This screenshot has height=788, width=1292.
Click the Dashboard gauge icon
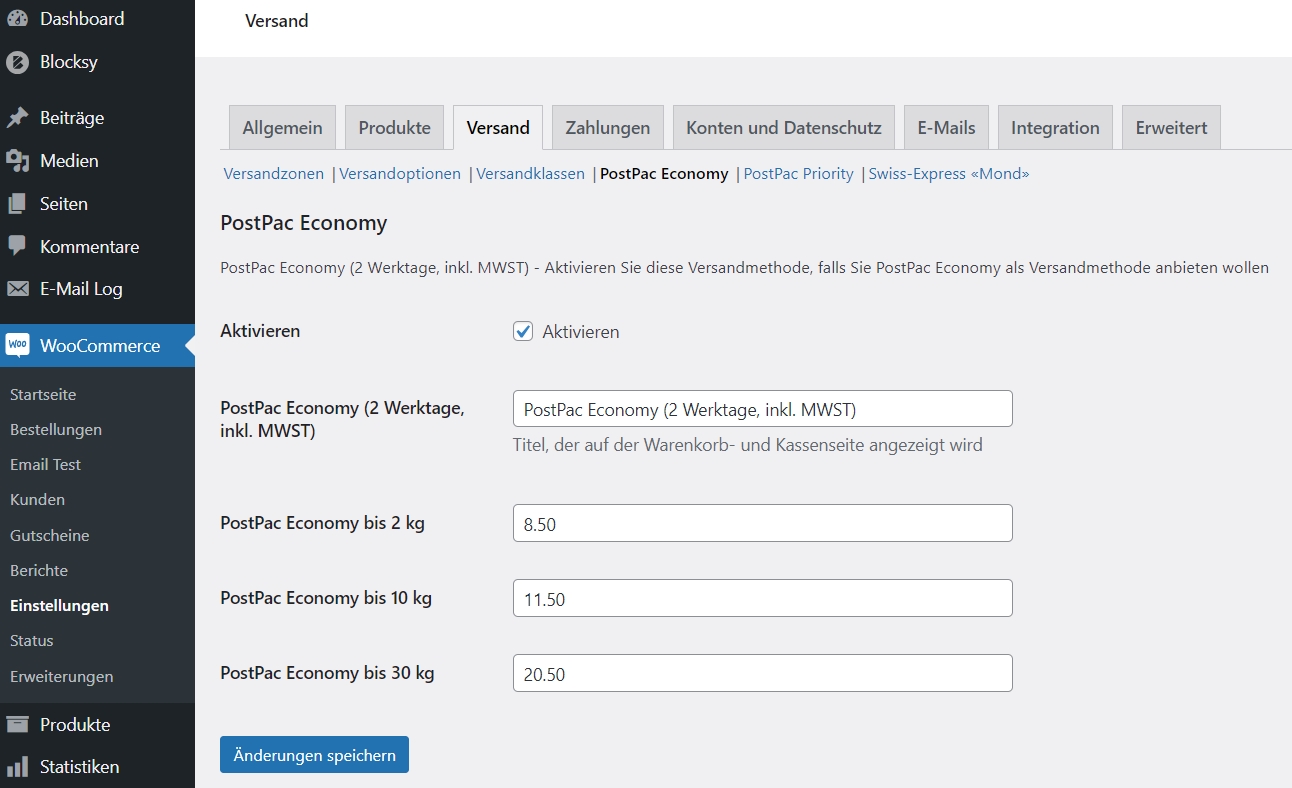click(x=17, y=19)
